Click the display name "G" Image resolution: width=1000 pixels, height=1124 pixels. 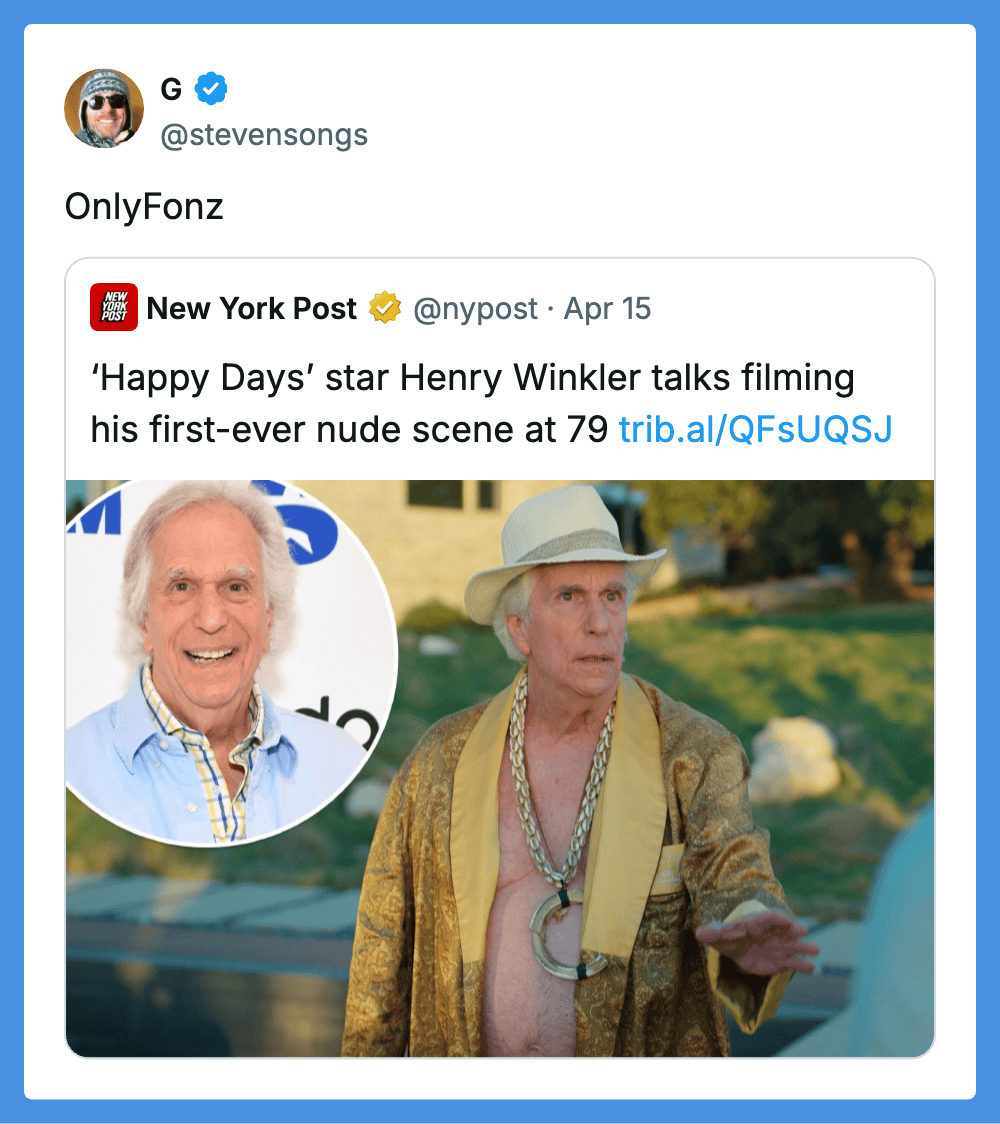pos(171,90)
